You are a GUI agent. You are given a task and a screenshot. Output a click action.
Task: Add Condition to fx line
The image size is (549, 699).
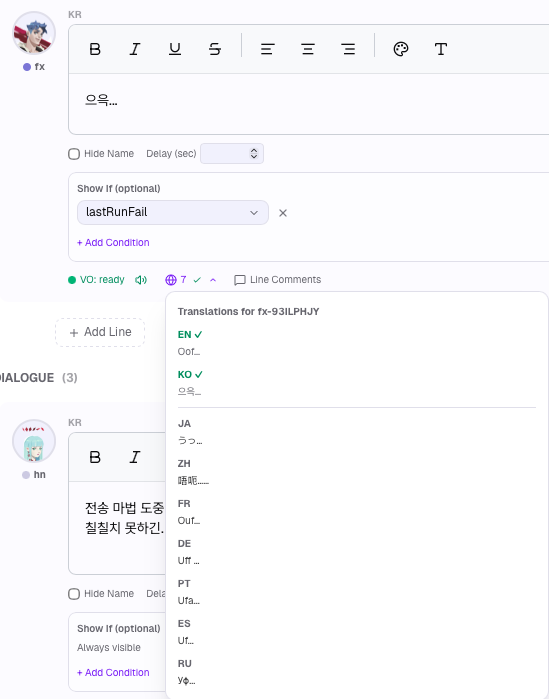[113, 243]
